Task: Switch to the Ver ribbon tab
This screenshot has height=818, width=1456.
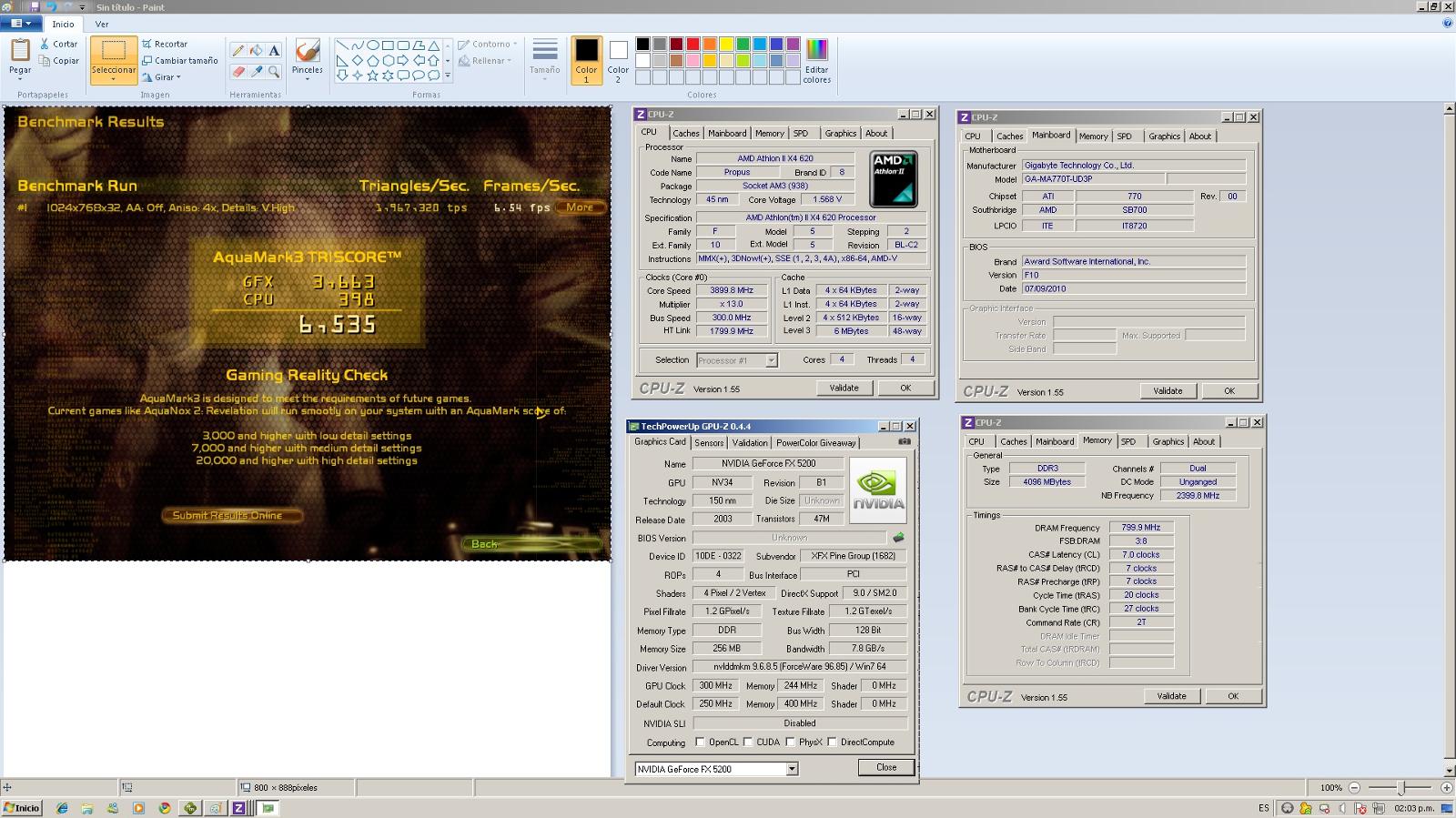Action: click(102, 24)
